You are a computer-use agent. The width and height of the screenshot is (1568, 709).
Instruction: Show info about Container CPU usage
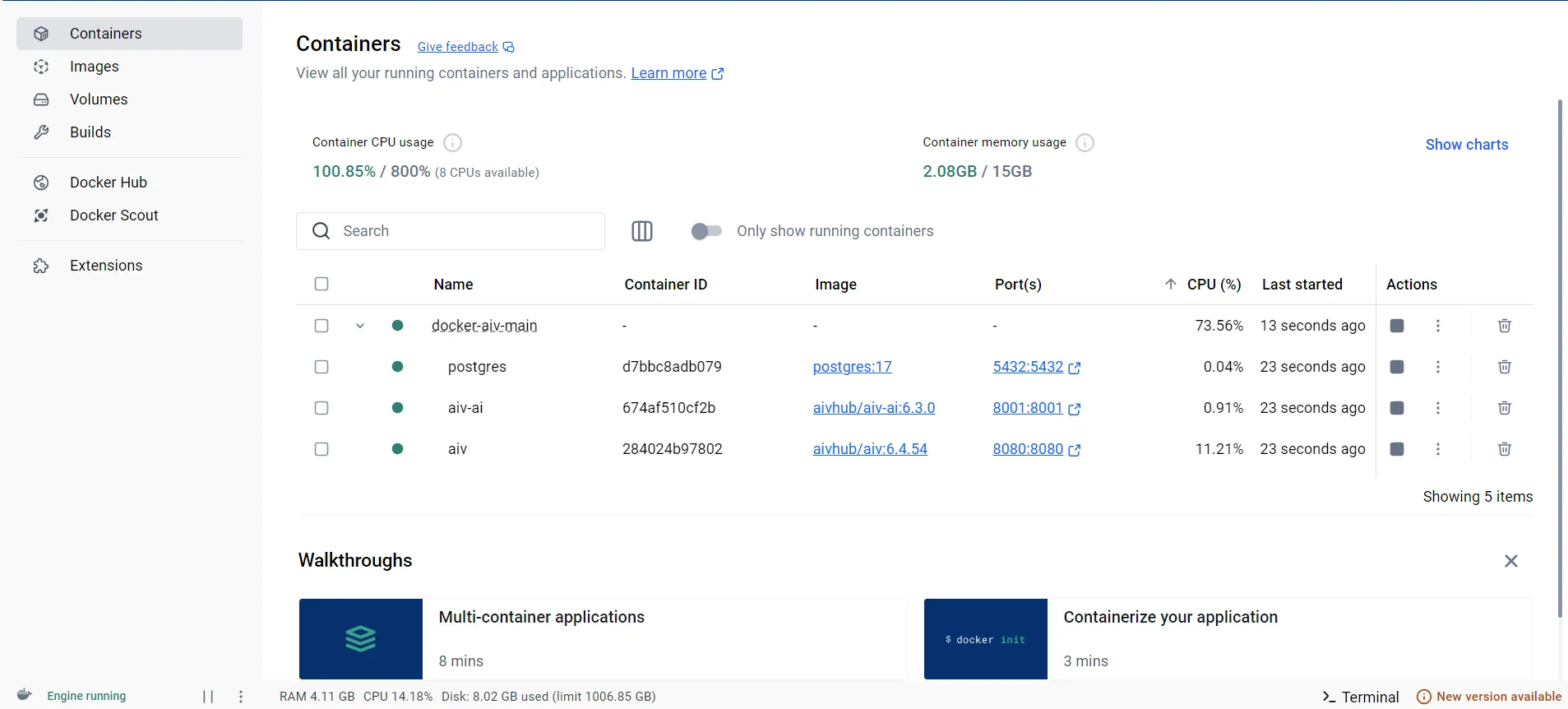452,143
